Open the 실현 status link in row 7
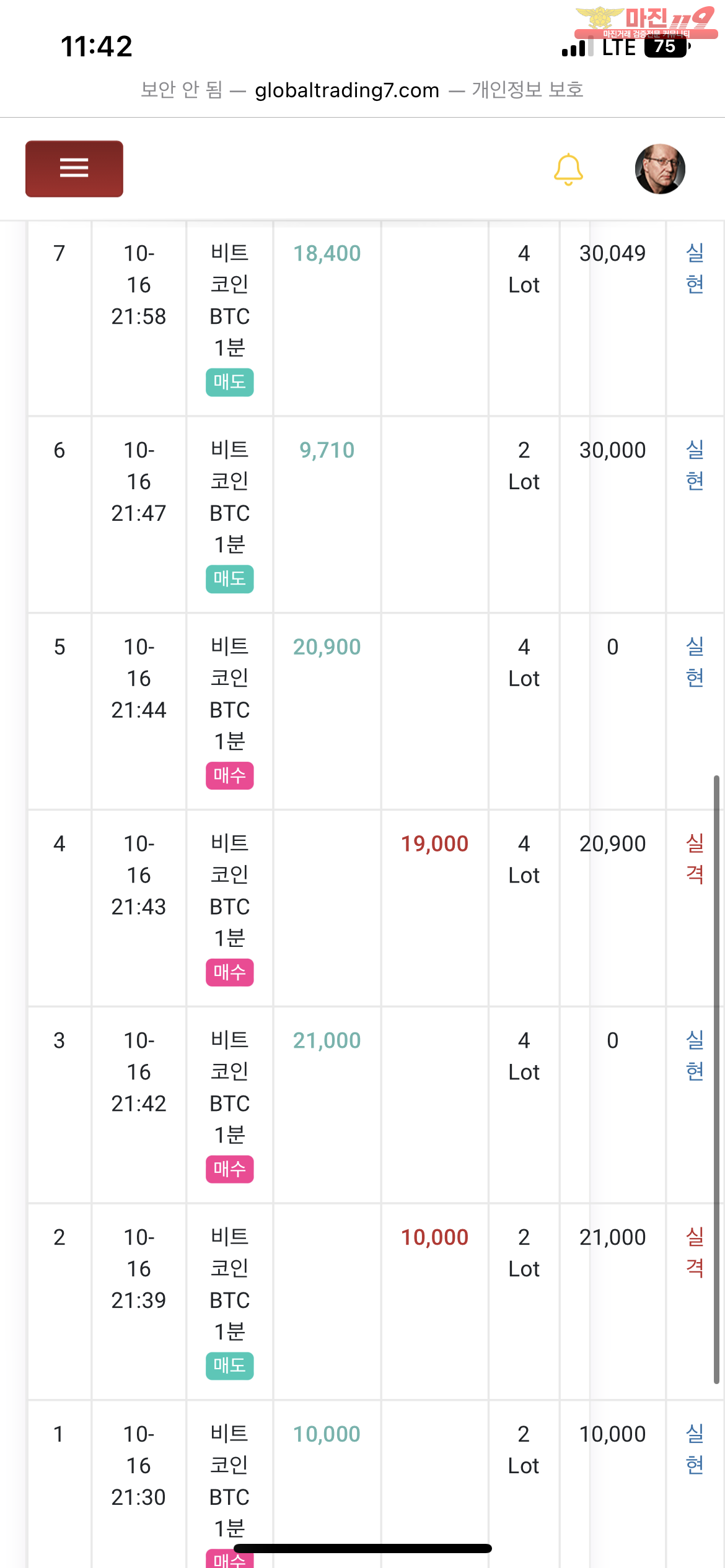 pyautogui.click(x=694, y=269)
